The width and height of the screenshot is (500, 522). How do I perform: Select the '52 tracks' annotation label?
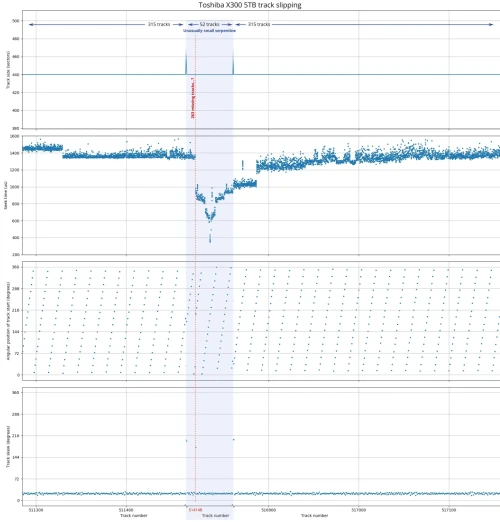tap(209, 24)
